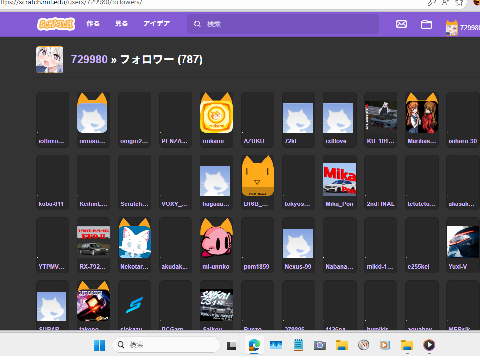The height and width of the screenshot is (360, 480).
Task: Open the VOXY_... username link
Action: click(174, 204)
